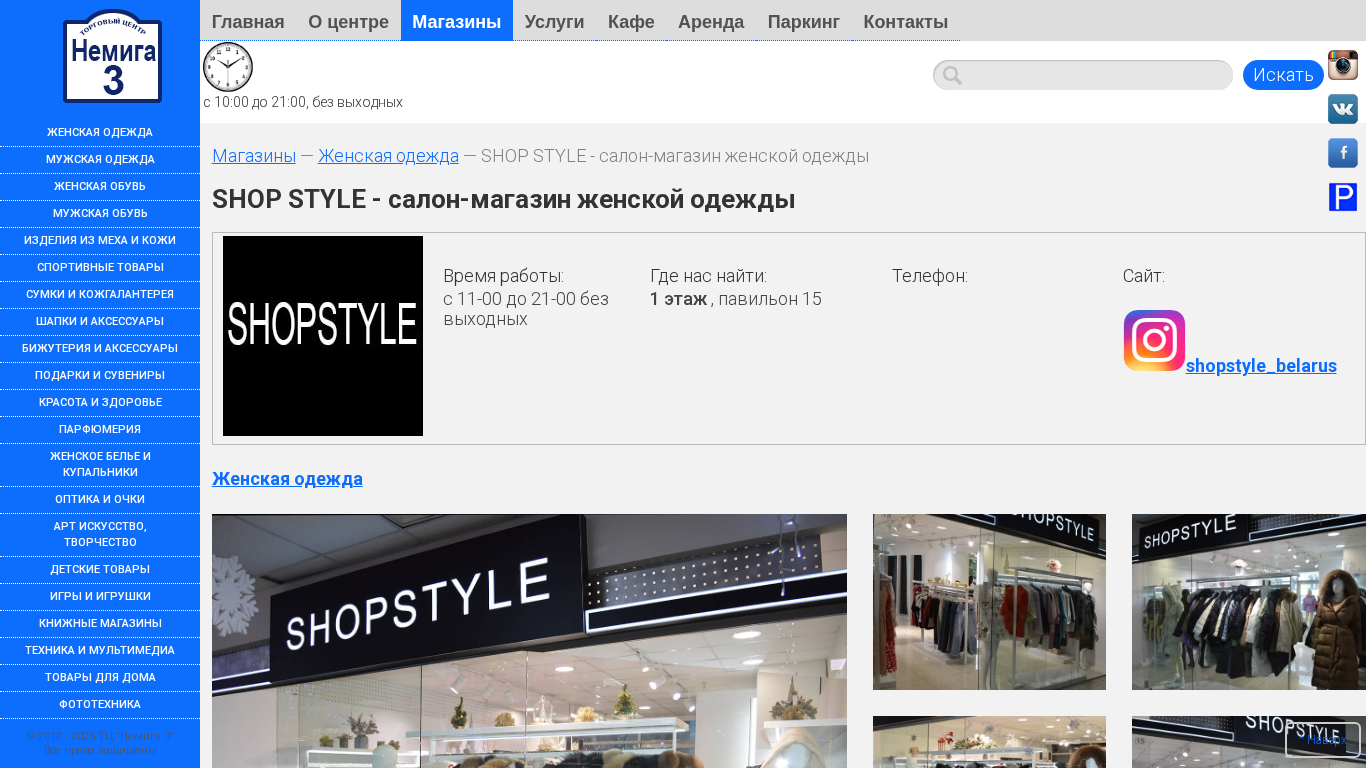Click the Женская одежда link above the photos
Image resolution: width=1366 pixels, height=768 pixels.
[x=287, y=479]
